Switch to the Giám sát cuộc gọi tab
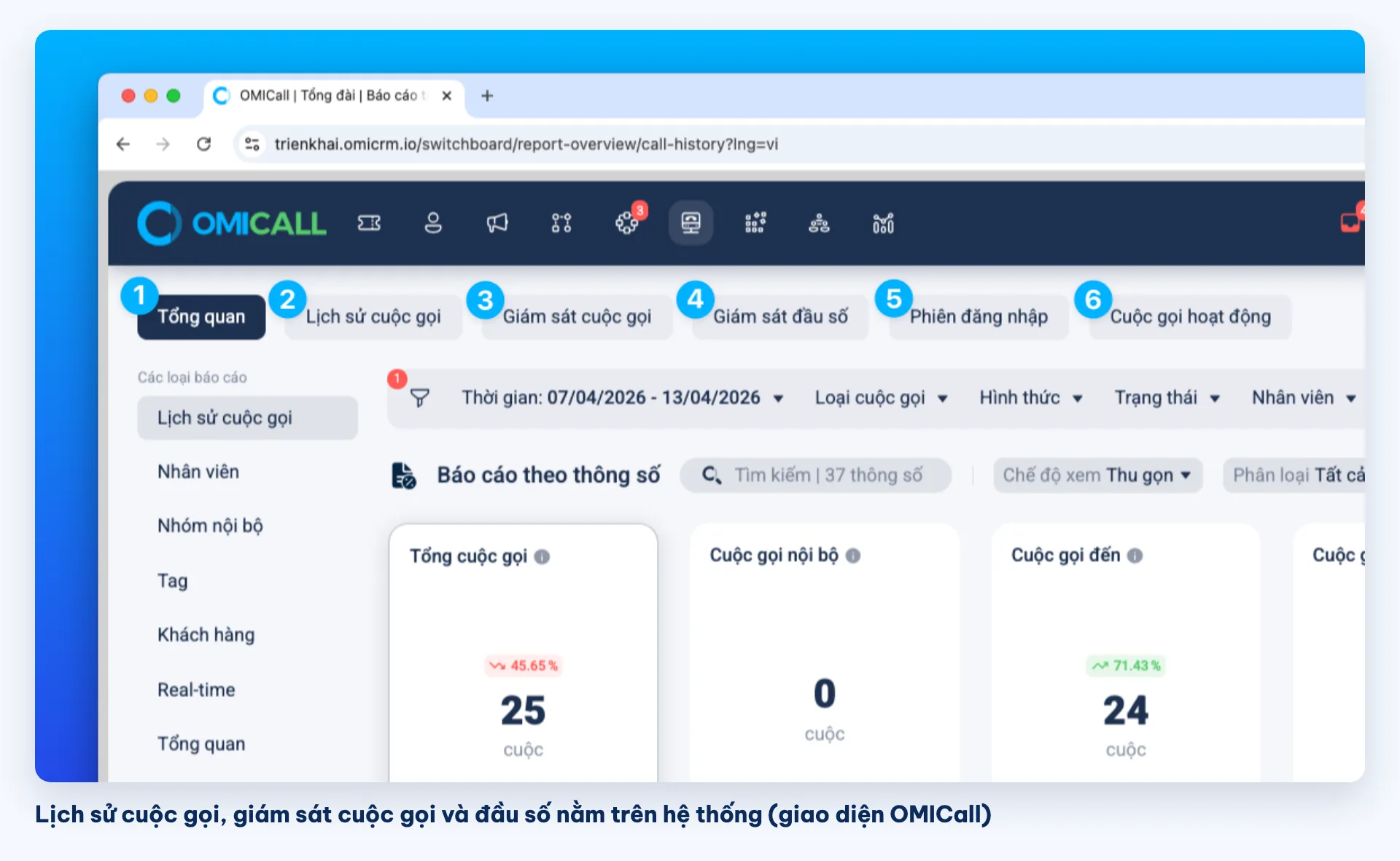 pyautogui.click(x=577, y=316)
